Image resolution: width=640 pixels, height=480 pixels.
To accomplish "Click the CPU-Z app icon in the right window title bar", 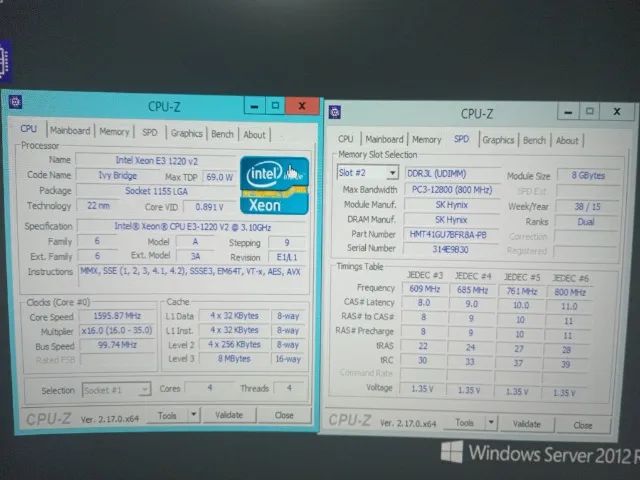I will [335, 111].
